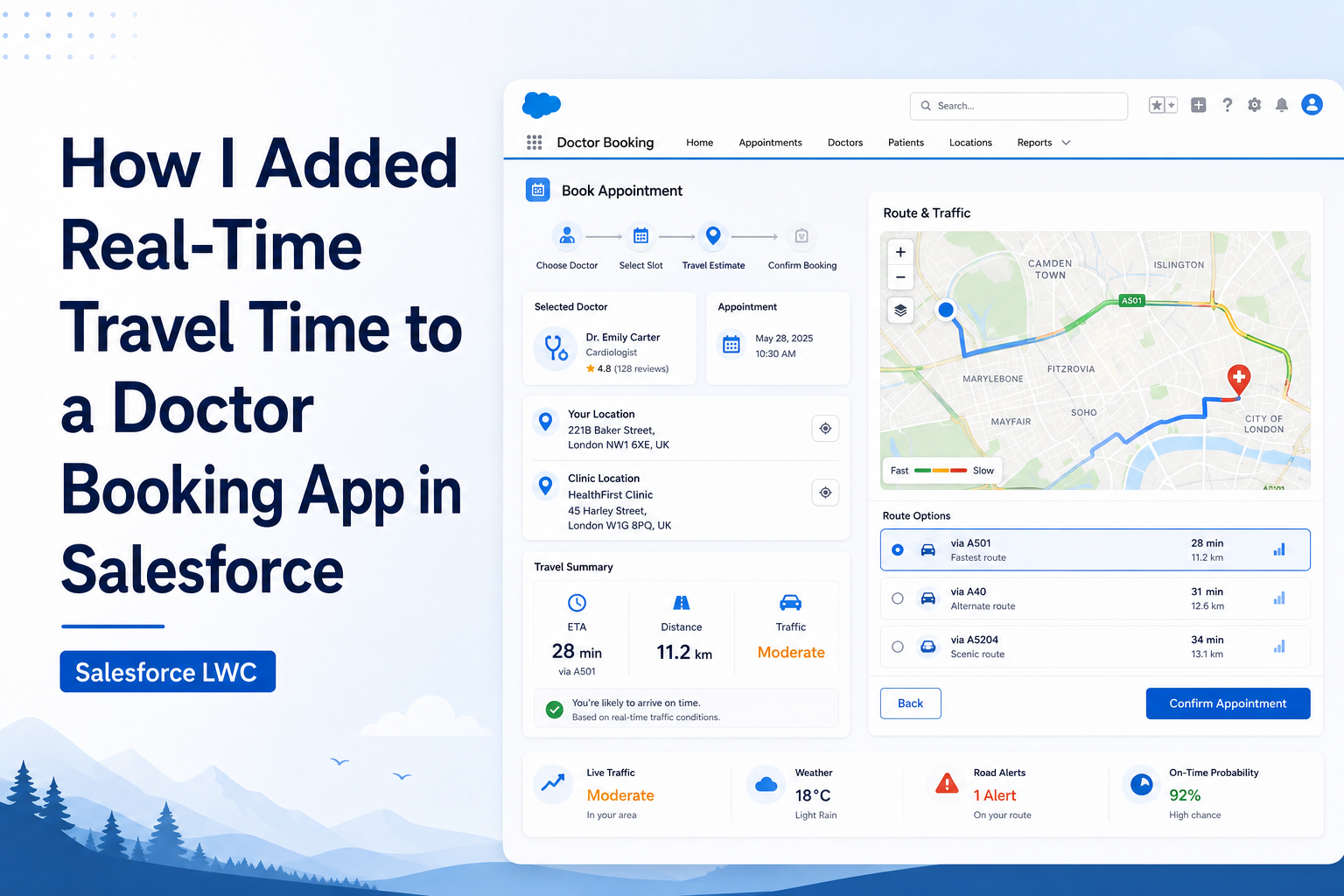Open the Reports tab
This screenshot has width=1344, height=896.
point(1034,143)
